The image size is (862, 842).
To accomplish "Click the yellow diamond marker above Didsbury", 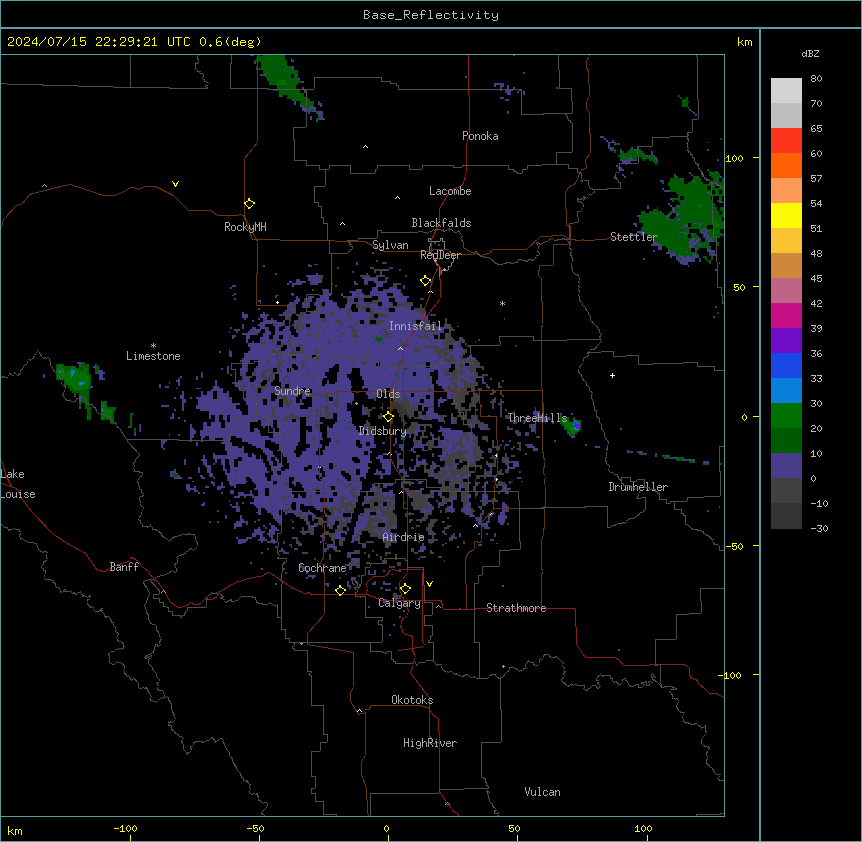I will (388, 417).
